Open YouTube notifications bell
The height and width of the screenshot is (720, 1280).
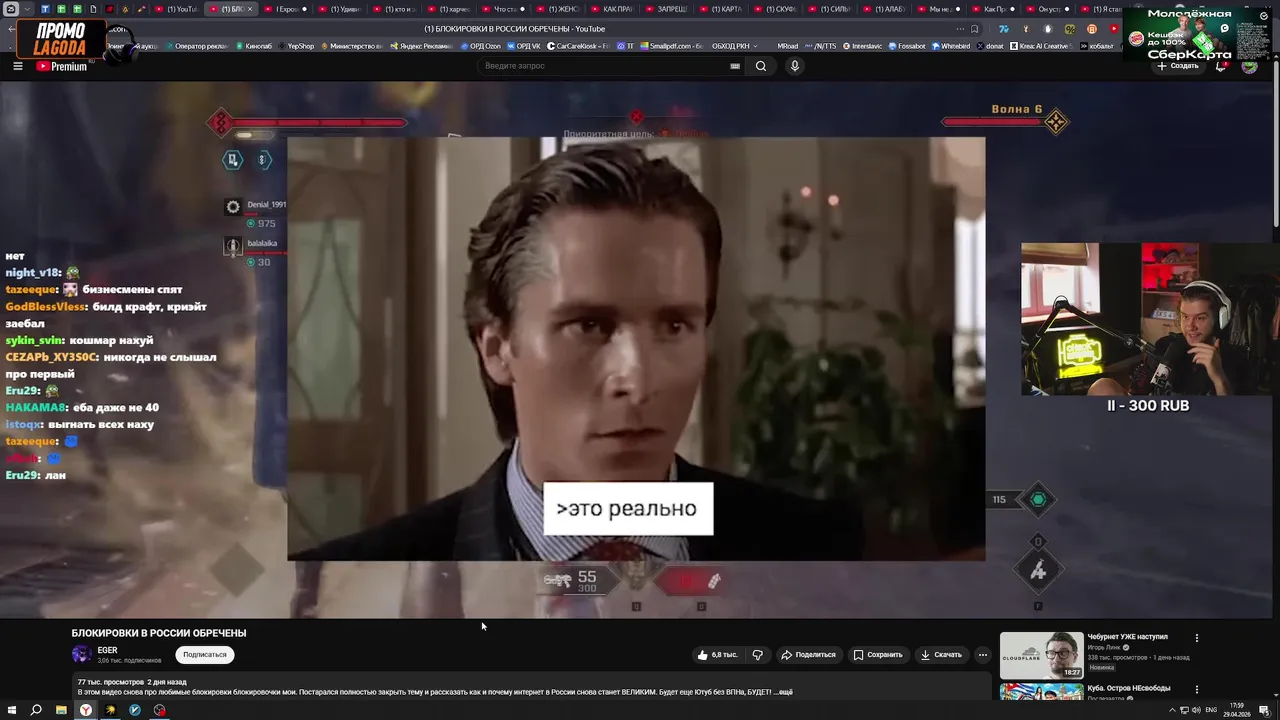tap(1222, 66)
